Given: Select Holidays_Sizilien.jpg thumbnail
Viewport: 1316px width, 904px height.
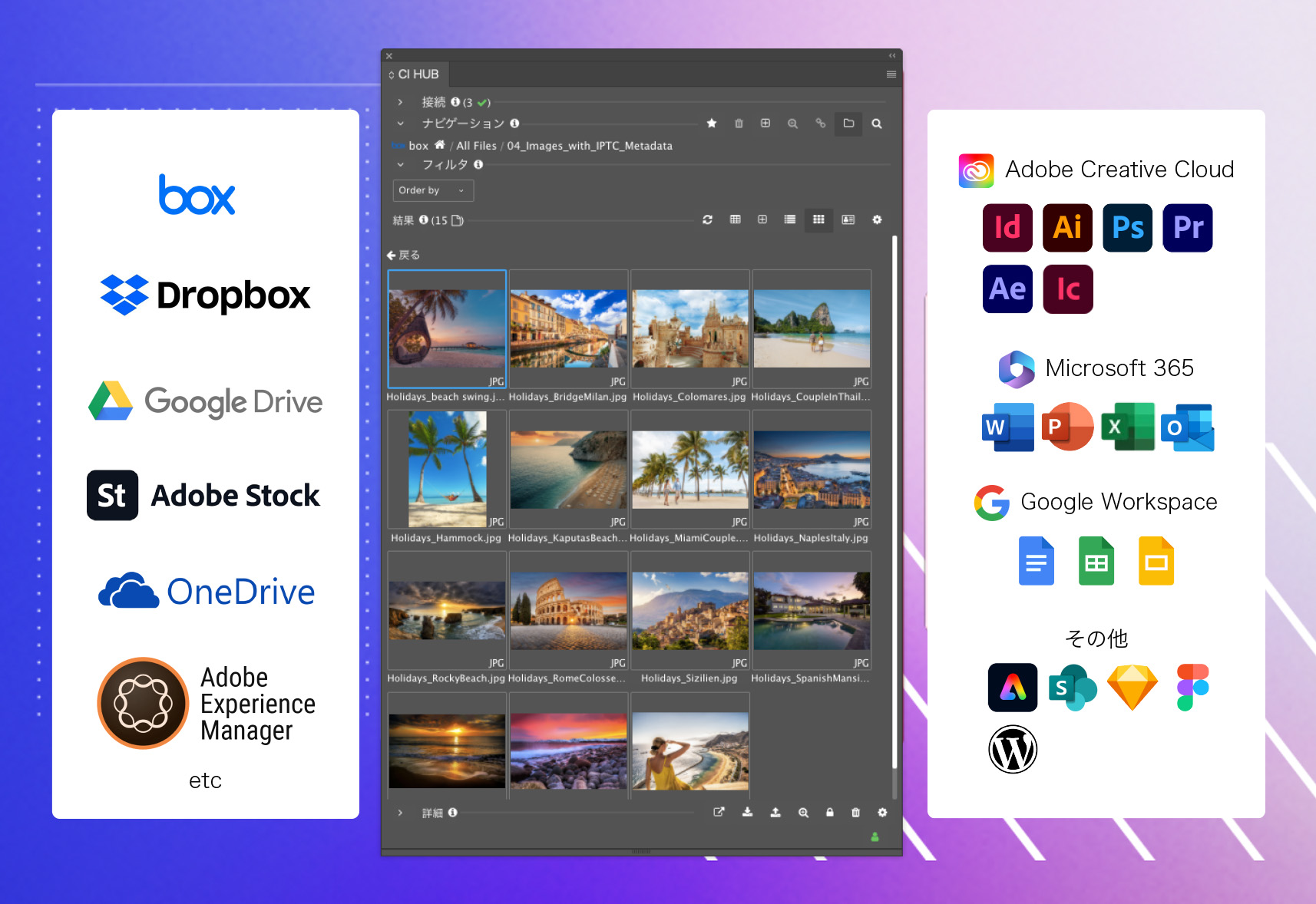Looking at the screenshot, I should coord(690,610).
